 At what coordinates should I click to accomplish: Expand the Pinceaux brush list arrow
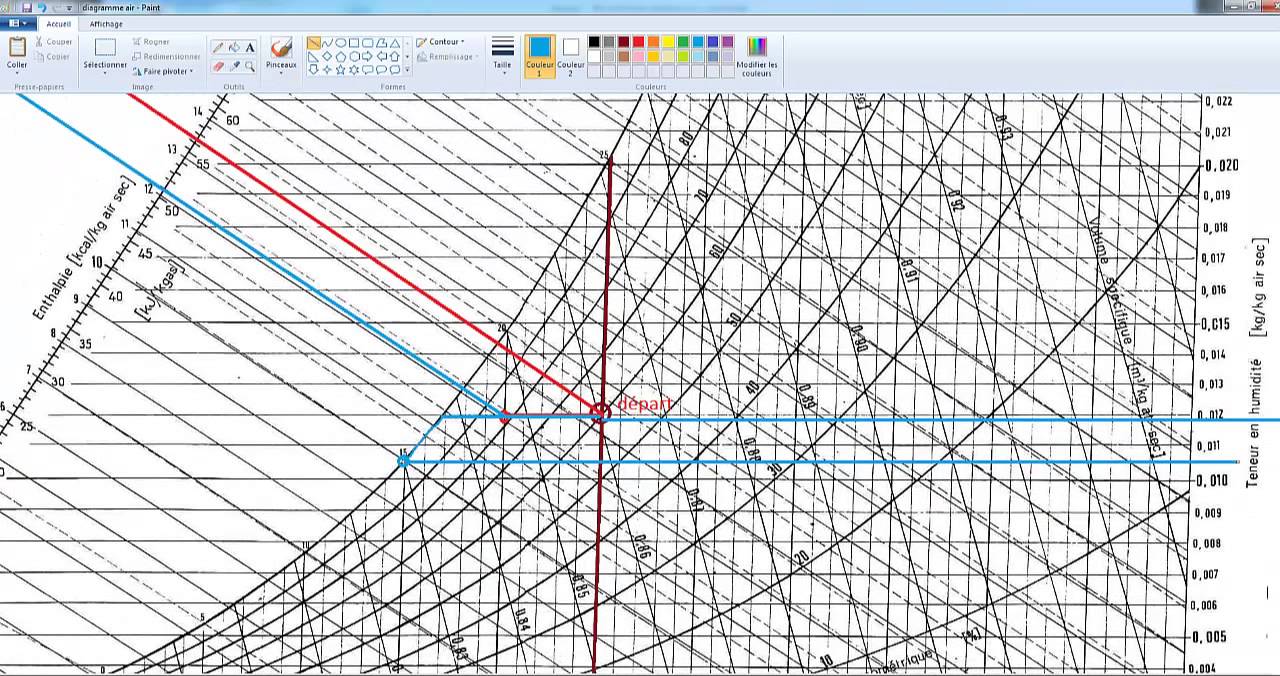click(x=281, y=73)
